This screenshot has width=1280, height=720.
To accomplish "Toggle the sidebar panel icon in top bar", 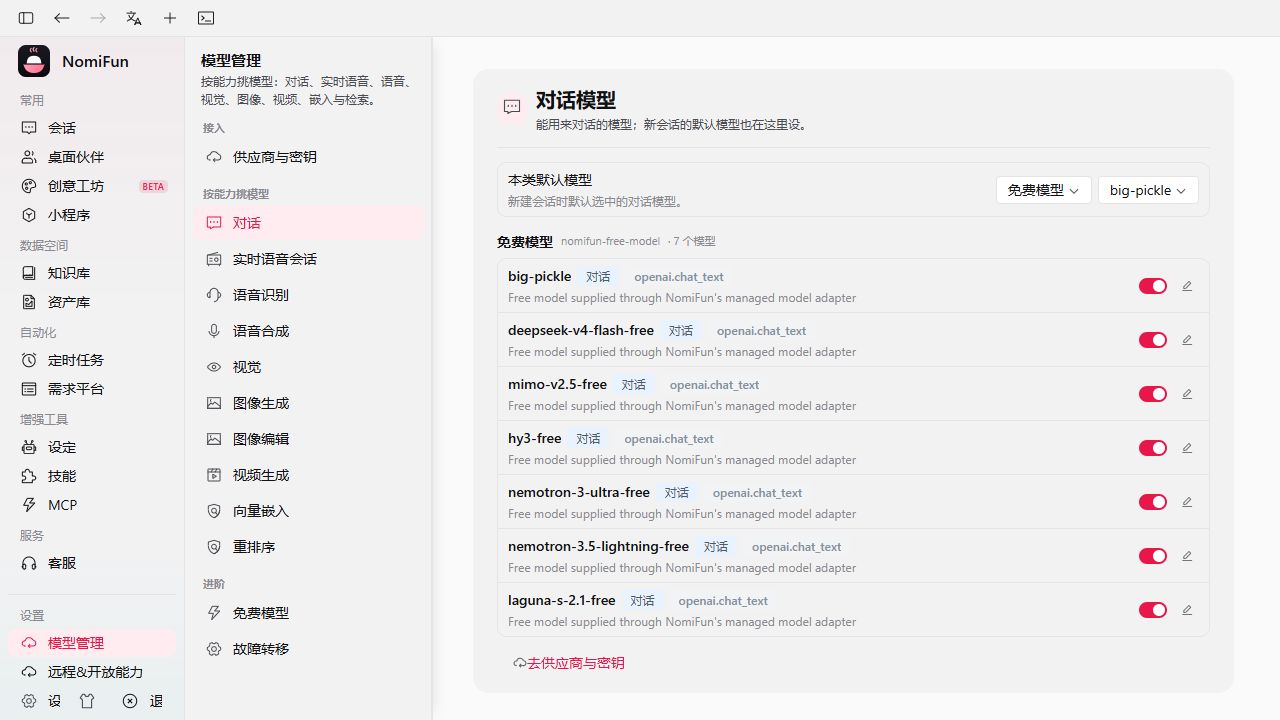I will (x=26, y=18).
